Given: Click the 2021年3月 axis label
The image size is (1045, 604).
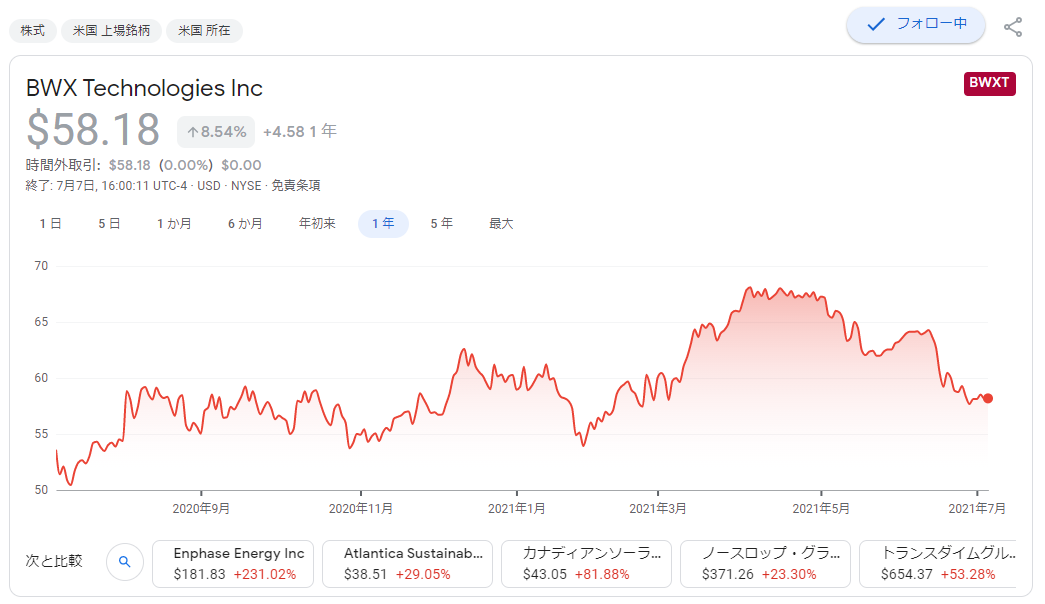Looking at the screenshot, I should point(658,509).
